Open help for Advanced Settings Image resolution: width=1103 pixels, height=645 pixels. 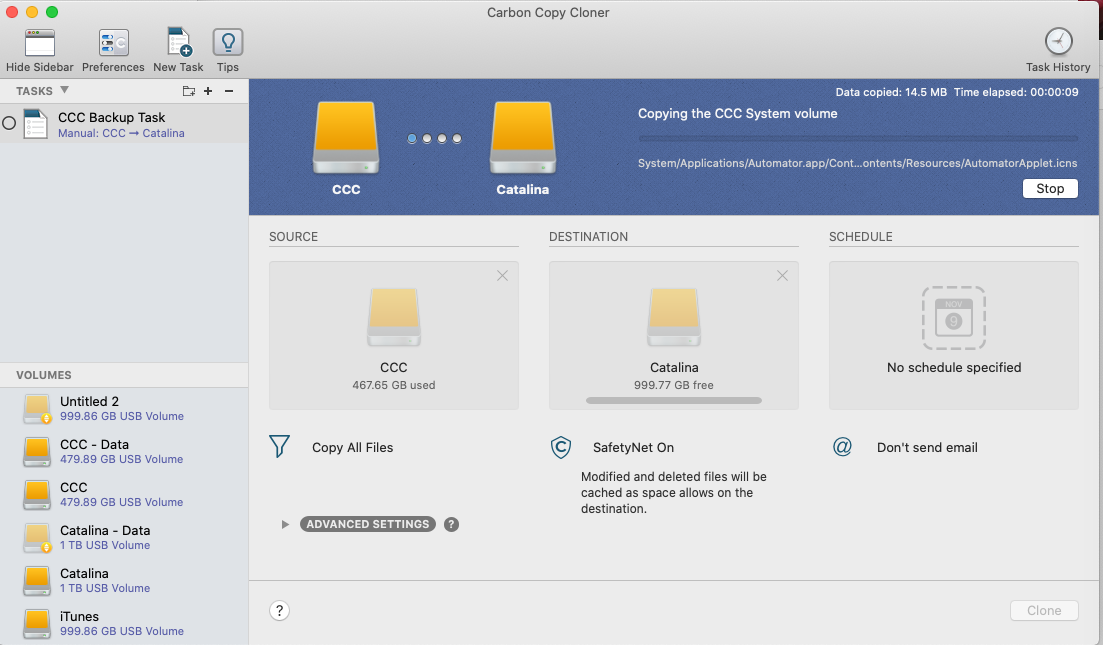[x=451, y=524]
